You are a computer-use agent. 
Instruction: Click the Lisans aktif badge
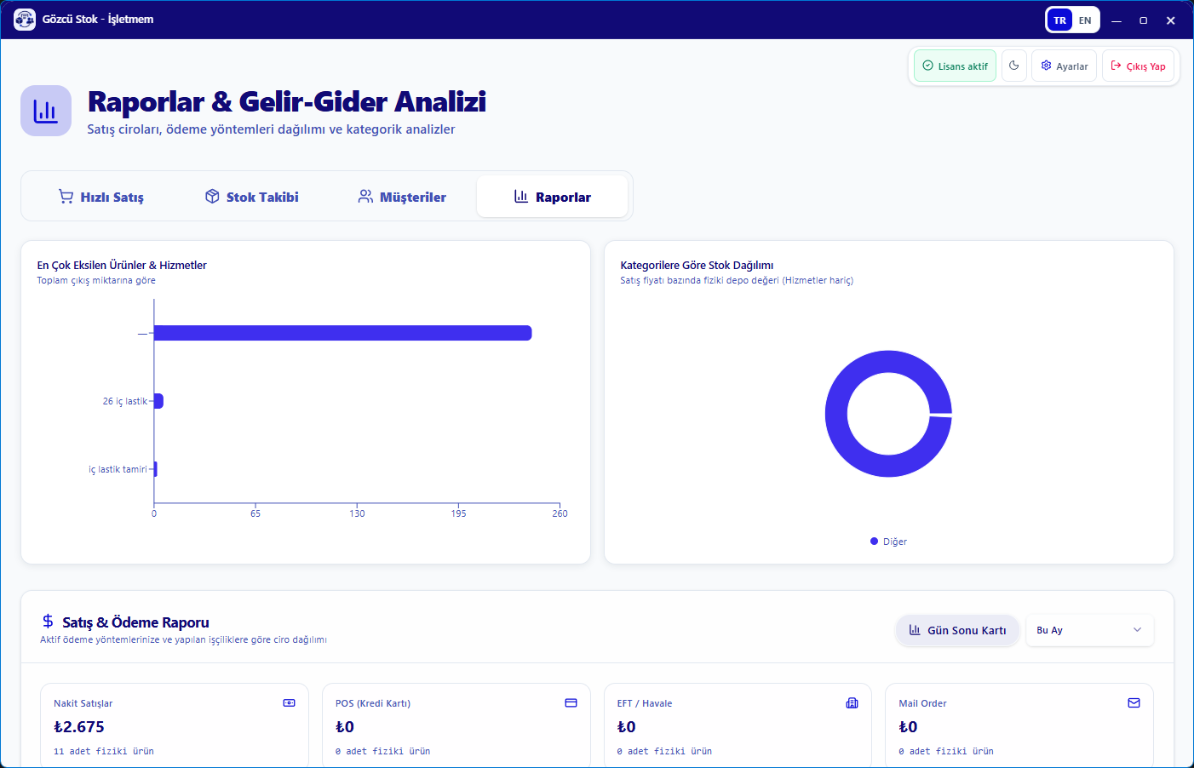[x=955, y=66]
